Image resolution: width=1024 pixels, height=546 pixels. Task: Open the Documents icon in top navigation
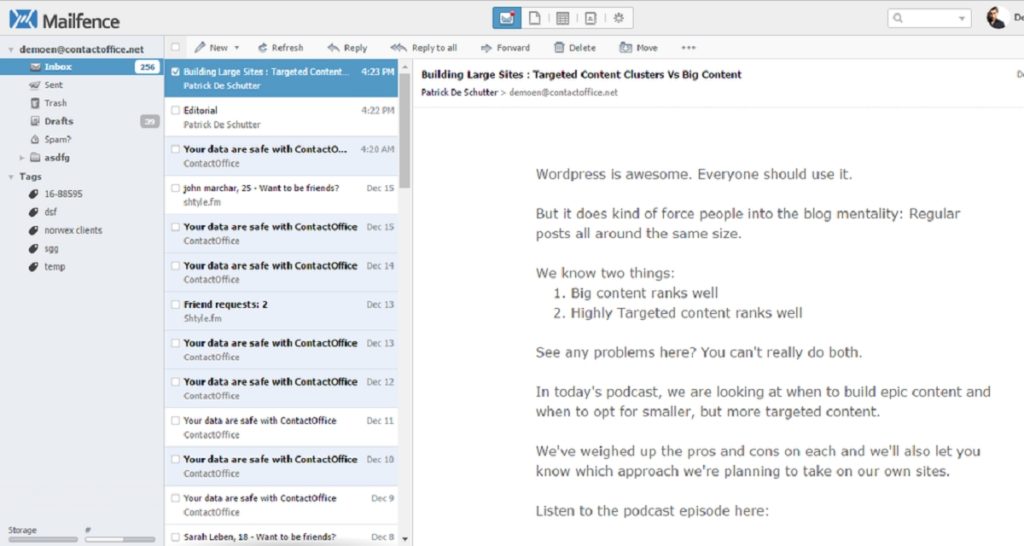(535, 18)
